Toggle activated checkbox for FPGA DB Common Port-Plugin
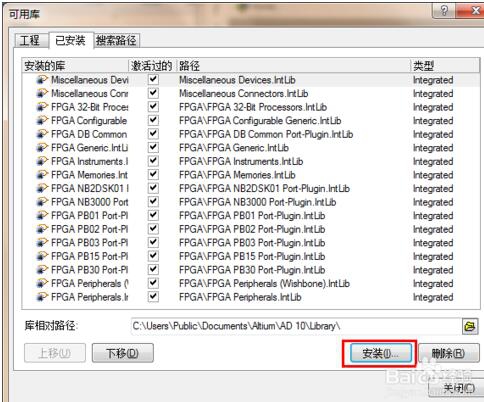484x402 pixels. point(153,134)
